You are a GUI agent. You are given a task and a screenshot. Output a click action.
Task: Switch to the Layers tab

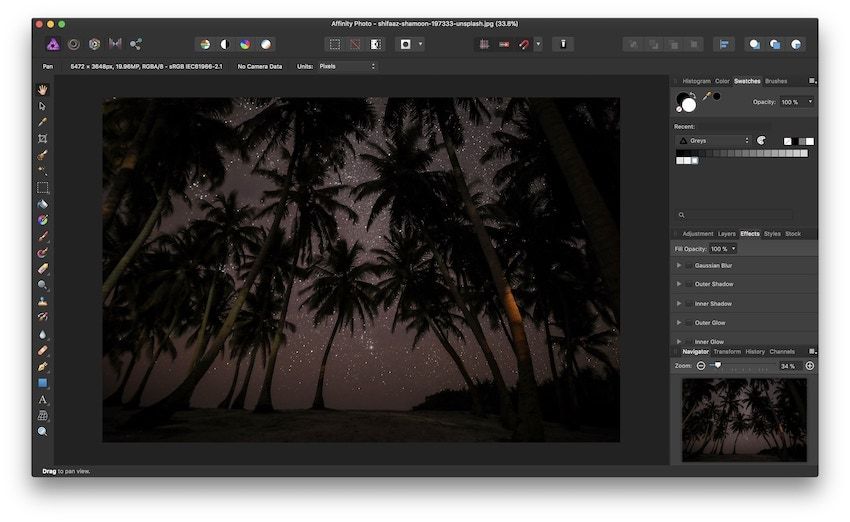click(726, 234)
